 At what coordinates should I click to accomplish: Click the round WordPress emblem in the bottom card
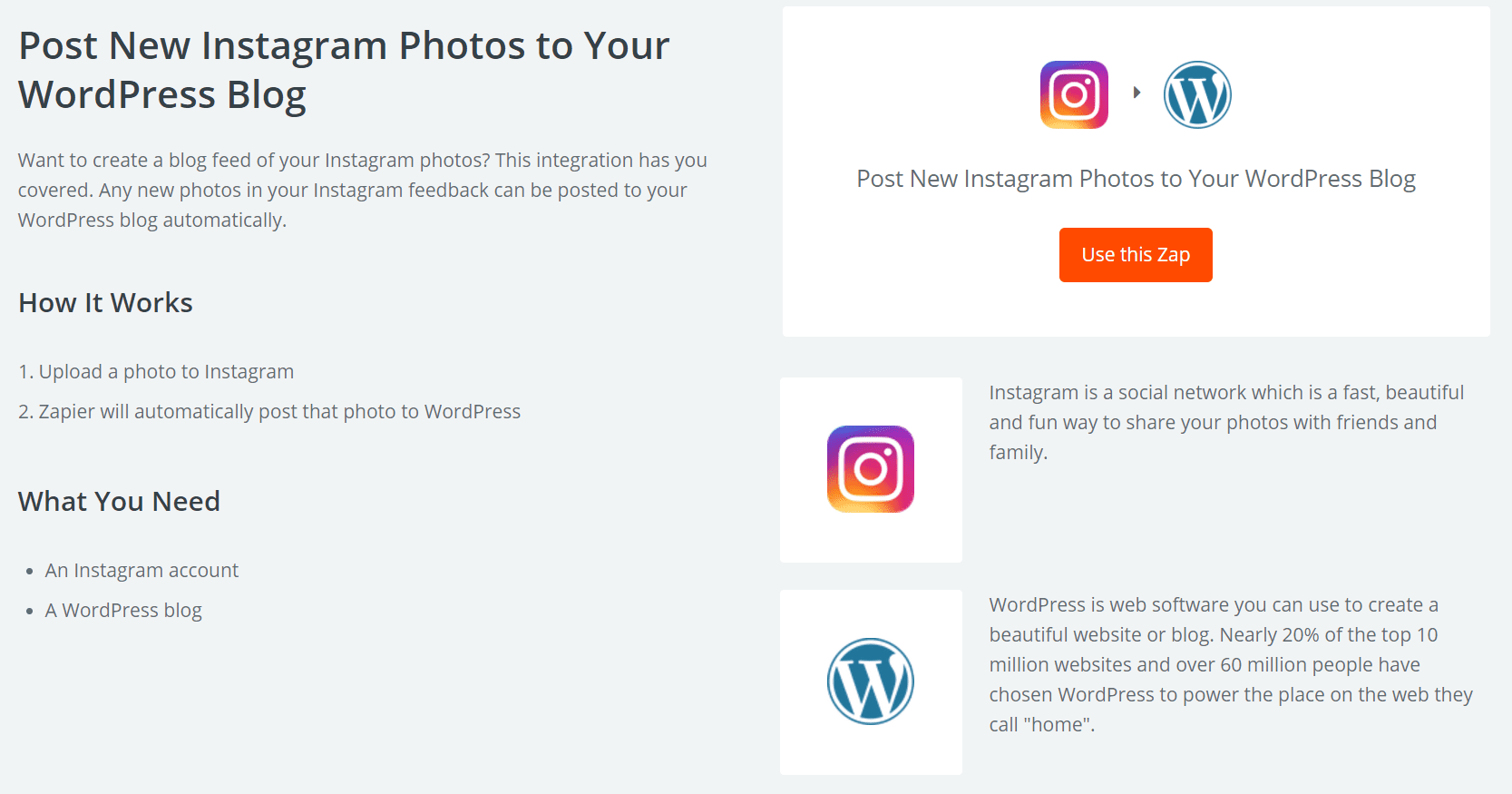(870, 681)
